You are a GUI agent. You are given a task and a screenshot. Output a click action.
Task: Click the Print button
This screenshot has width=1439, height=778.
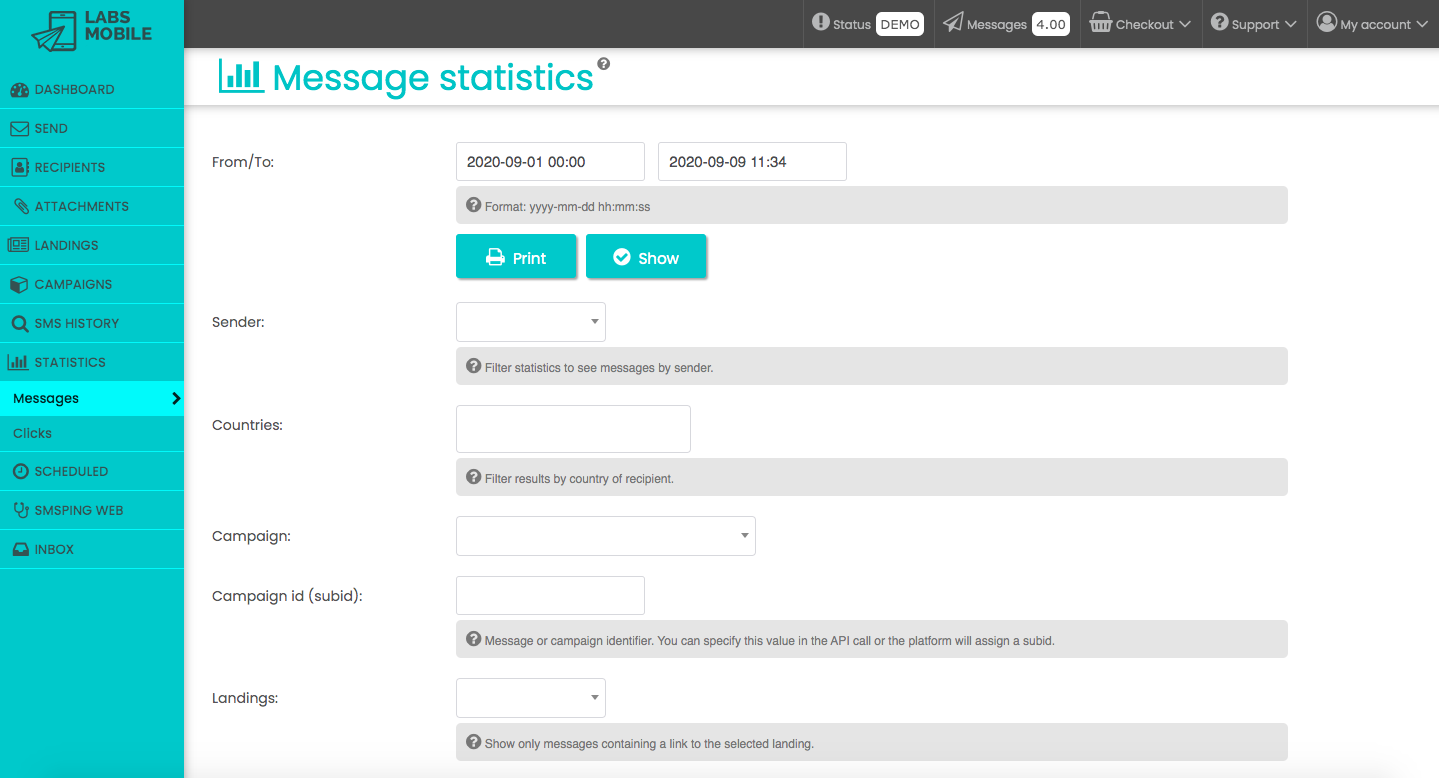(516, 257)
